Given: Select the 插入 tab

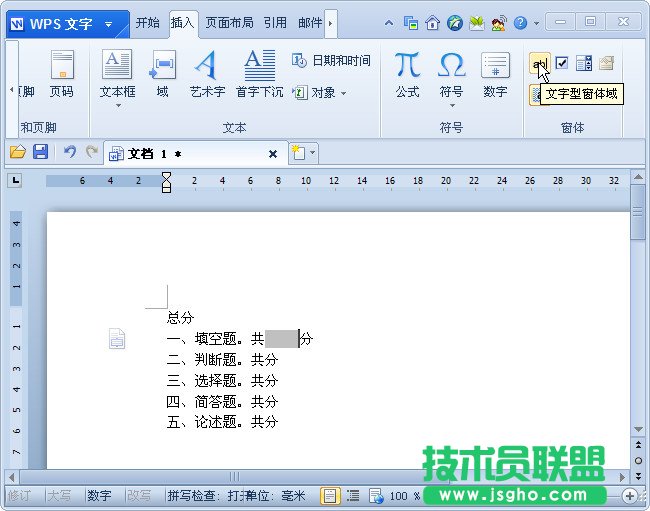Looking at the screenshot, I should tap(182, 22).
